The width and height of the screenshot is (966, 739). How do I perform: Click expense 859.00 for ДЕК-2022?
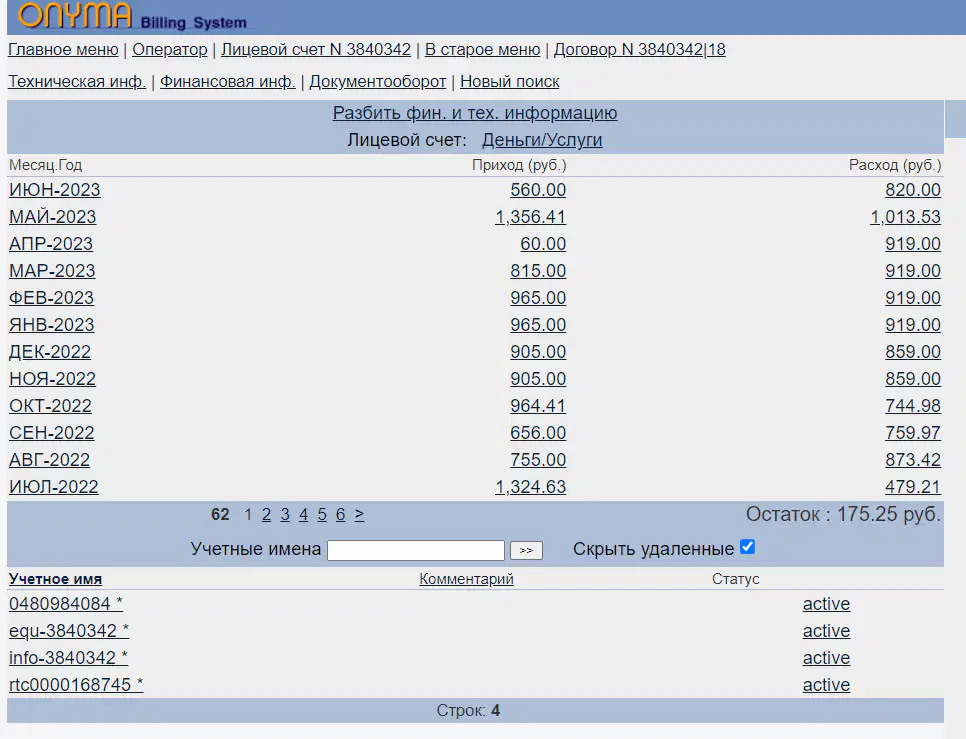[x=913, y=352]
